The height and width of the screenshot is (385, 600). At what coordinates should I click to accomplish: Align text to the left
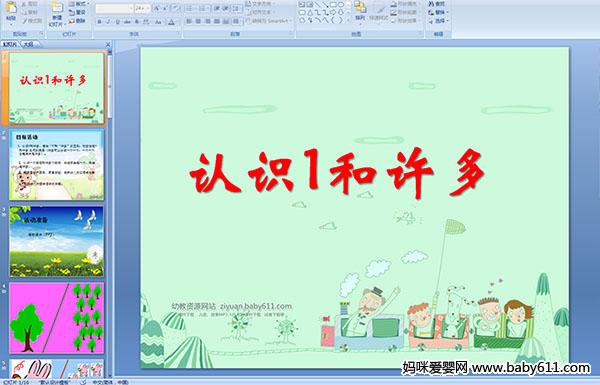click(x=189, y=21)
